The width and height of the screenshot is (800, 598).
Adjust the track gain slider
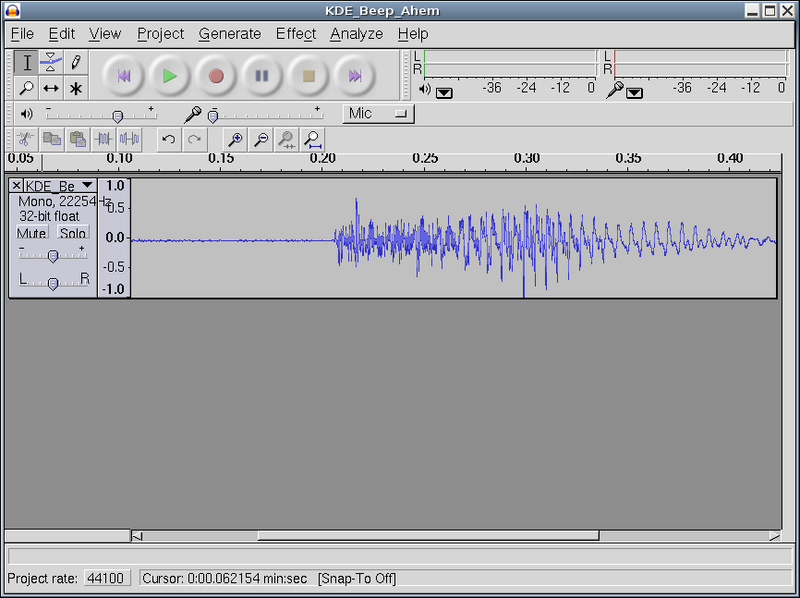click(53, 255)
